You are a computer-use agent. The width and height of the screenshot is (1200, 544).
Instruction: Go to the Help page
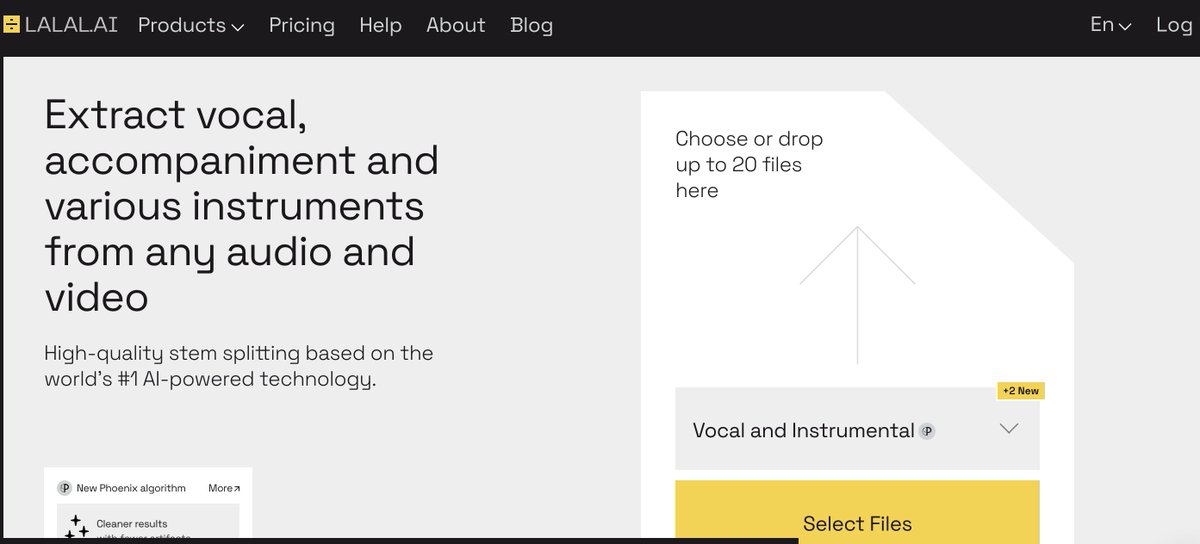[380, 25]
